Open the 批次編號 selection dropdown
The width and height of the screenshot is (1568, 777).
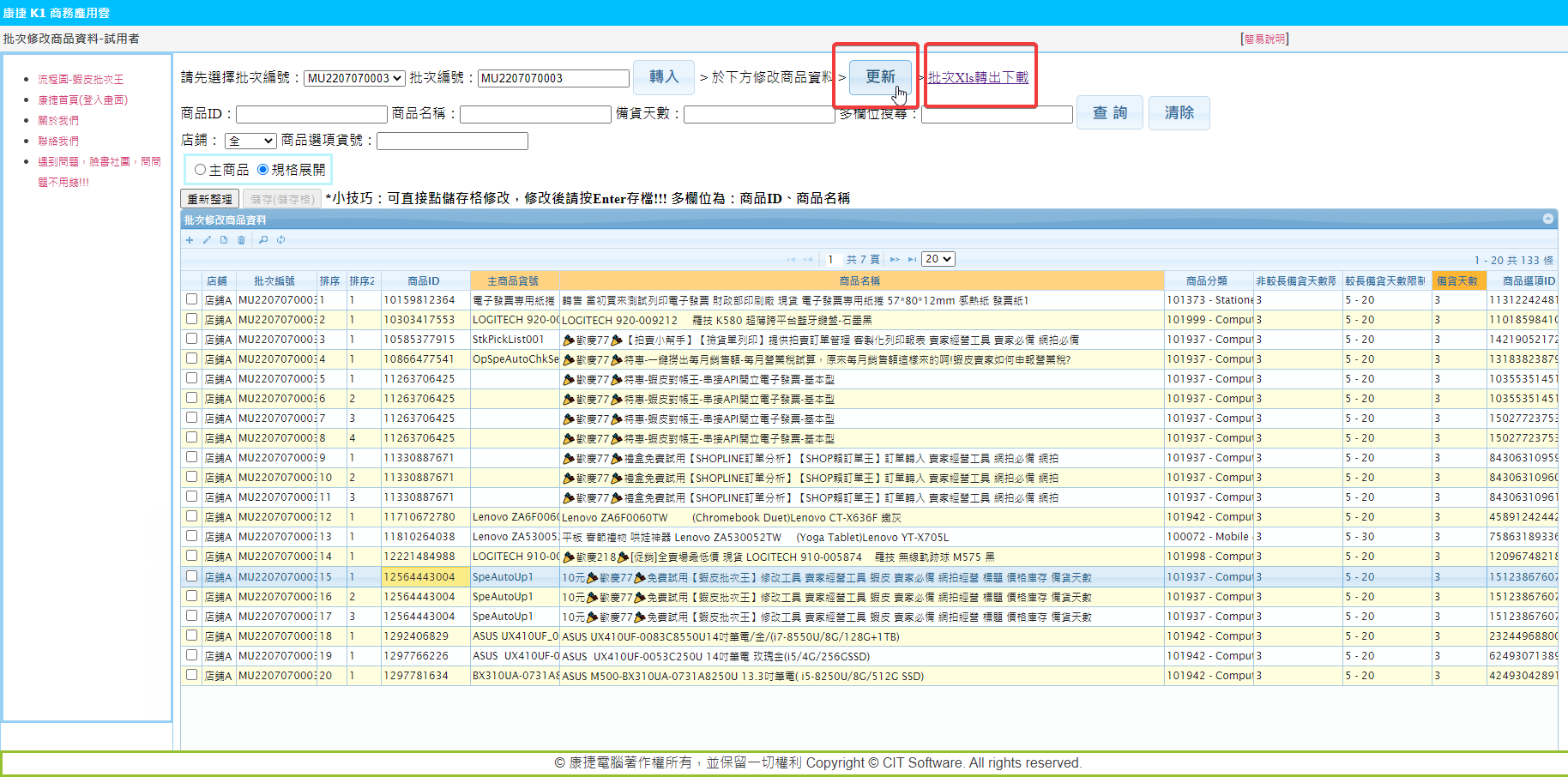354,78
